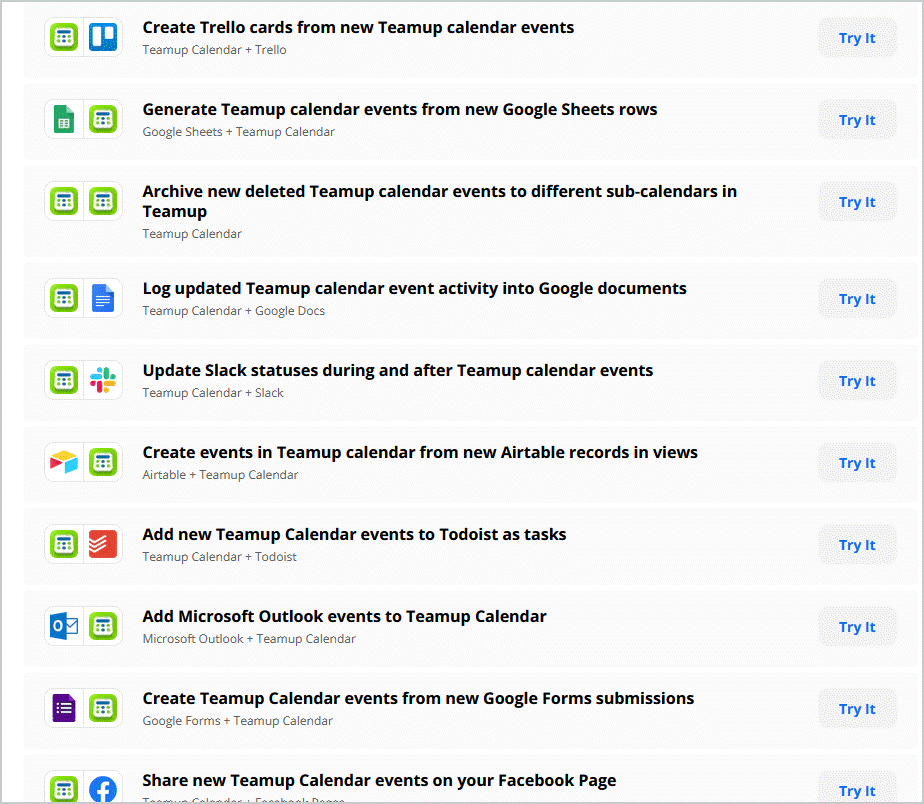The height and width of the screenshot is (804, 924).
Task: Click the Todoist icon
Action: click(103, 544)
